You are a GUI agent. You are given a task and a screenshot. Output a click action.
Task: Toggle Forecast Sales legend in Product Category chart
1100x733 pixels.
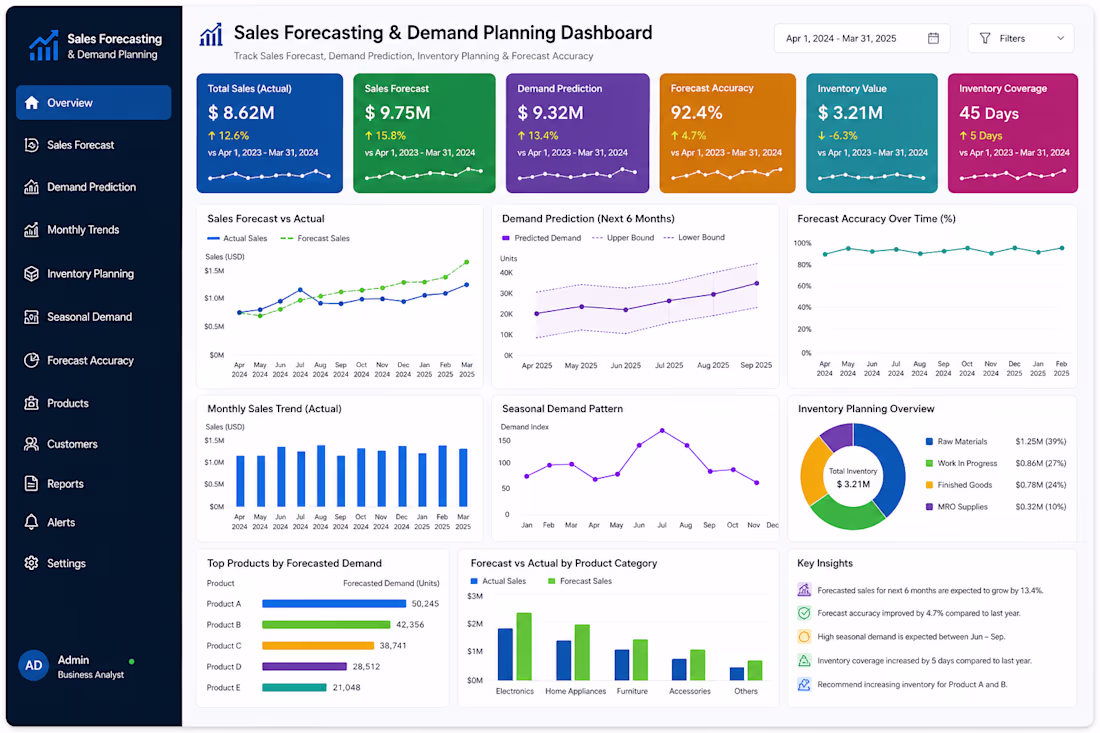[x=579, y=581]
